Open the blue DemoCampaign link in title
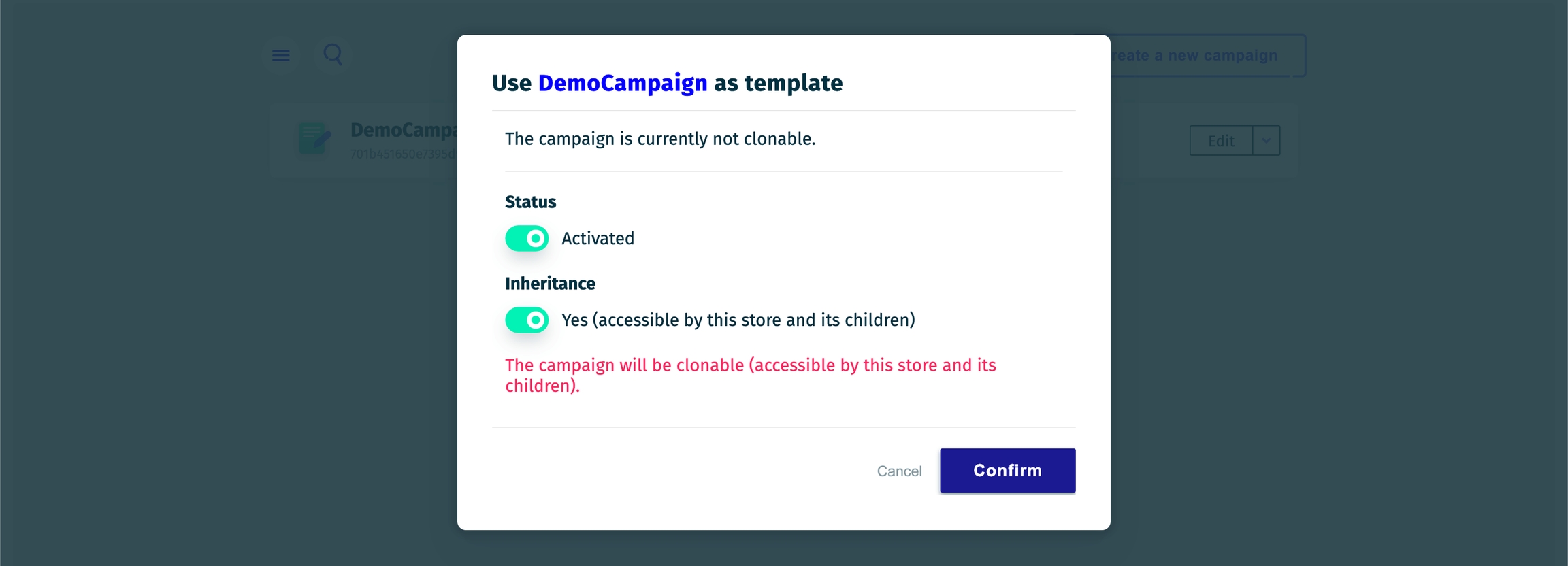Viewport: 1568px width, 566px height. (622, 83)
